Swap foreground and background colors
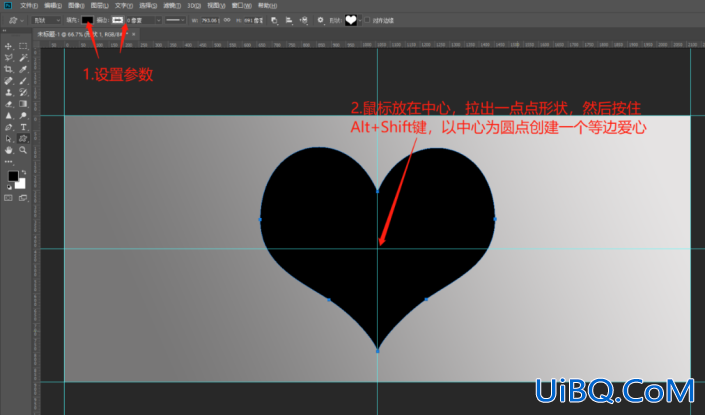This screenshot has height=415, width=705. 23,172
